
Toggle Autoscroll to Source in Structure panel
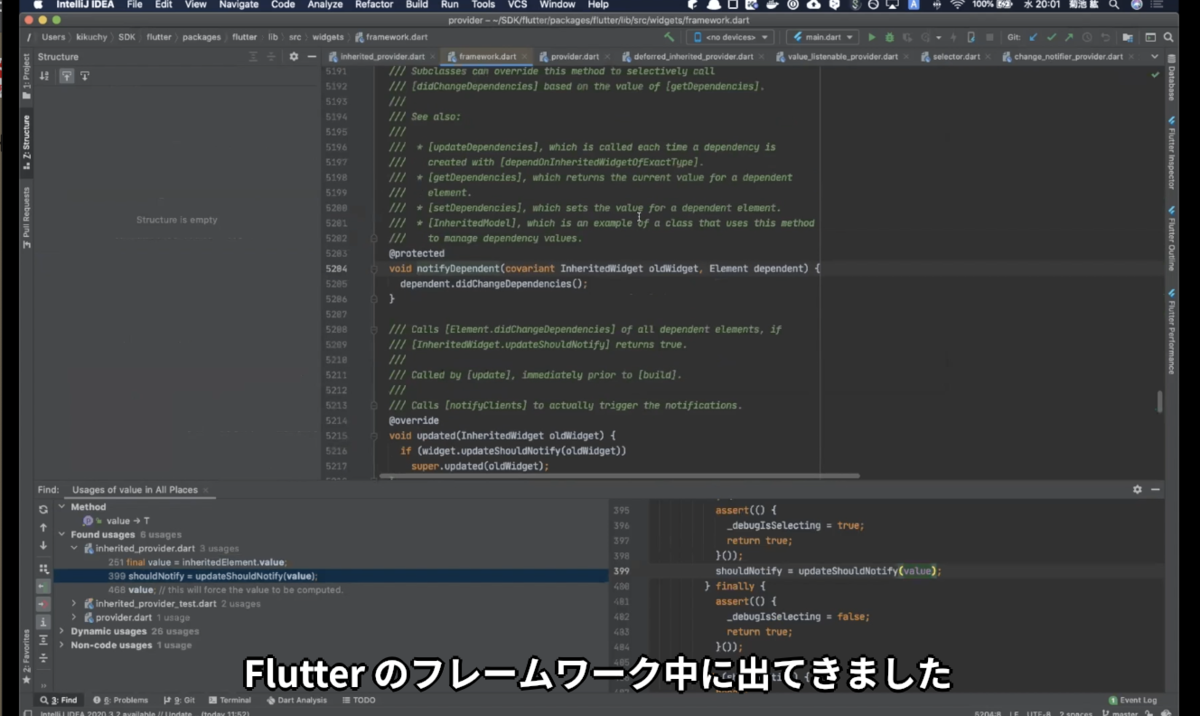[x=67, y=76]
